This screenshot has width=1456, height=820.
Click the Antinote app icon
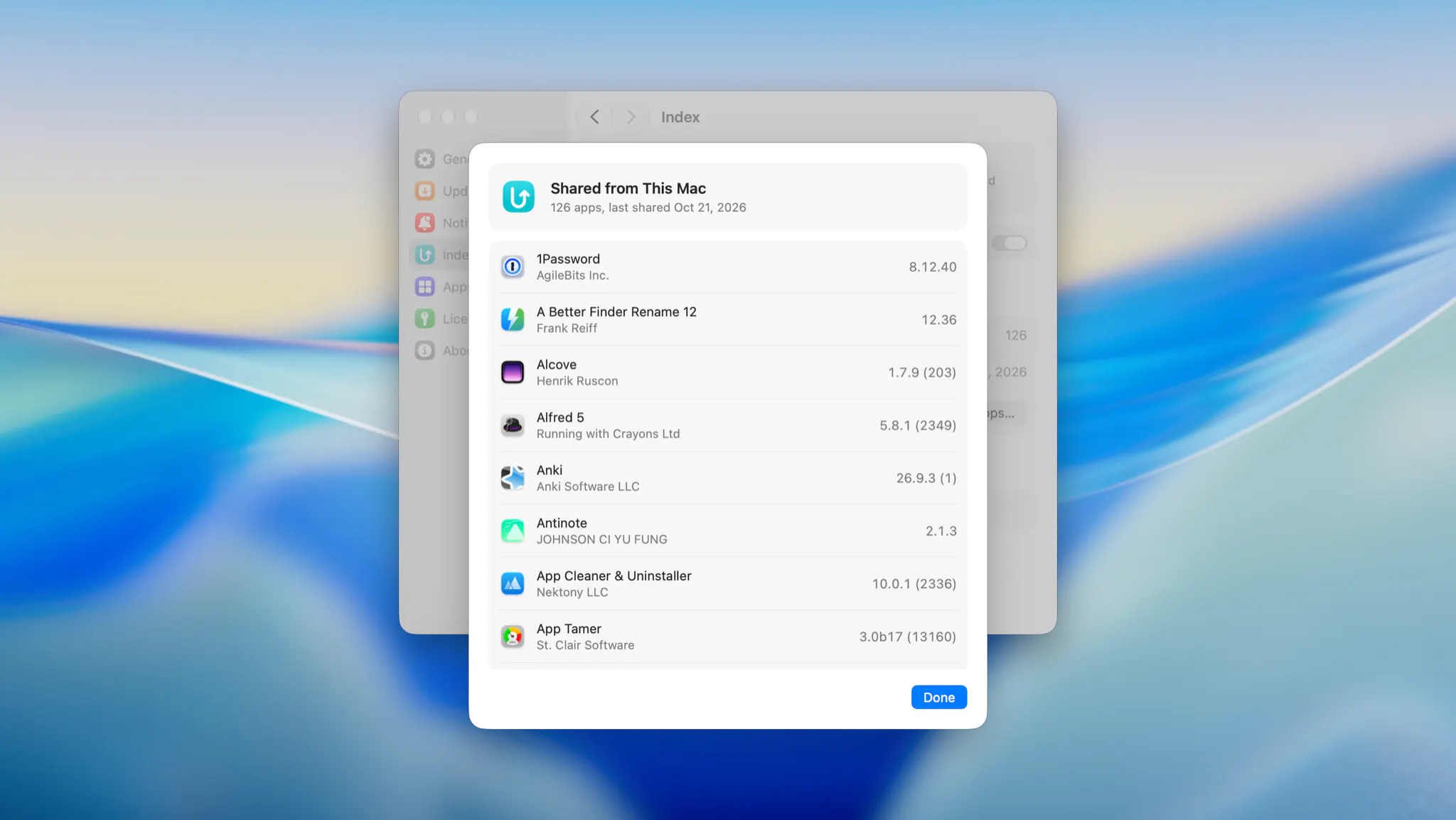512,531
